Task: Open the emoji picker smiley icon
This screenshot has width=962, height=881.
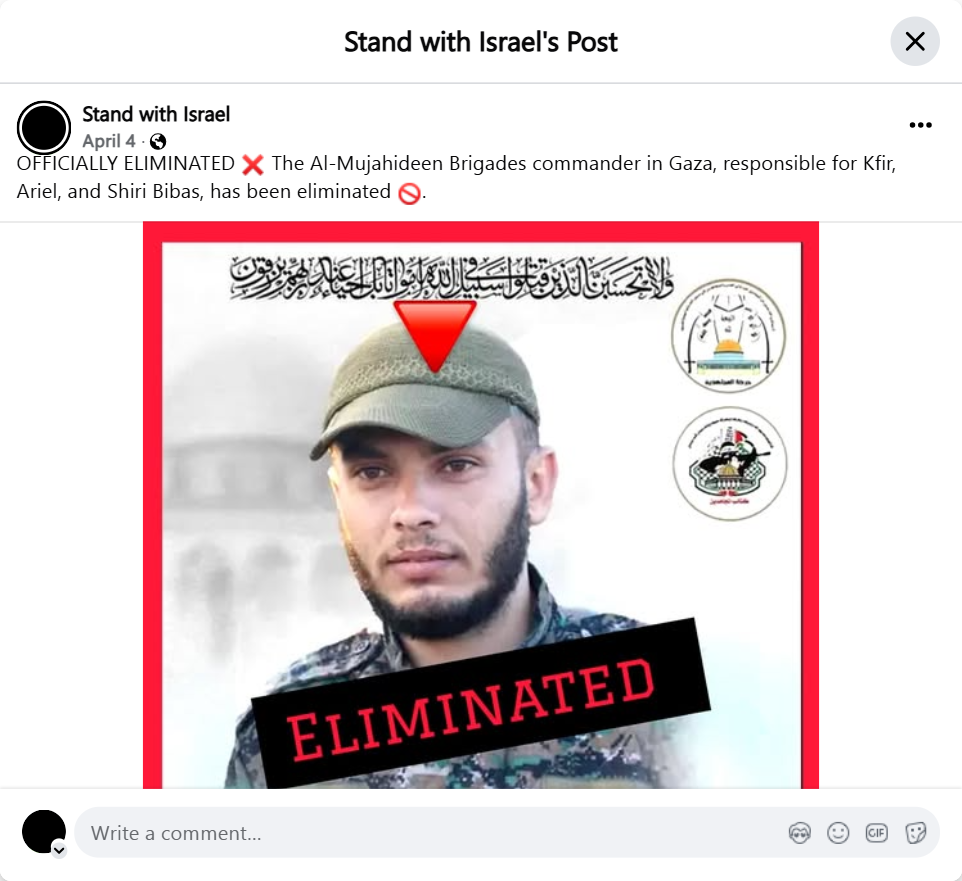Action: [x=838, y=833]
